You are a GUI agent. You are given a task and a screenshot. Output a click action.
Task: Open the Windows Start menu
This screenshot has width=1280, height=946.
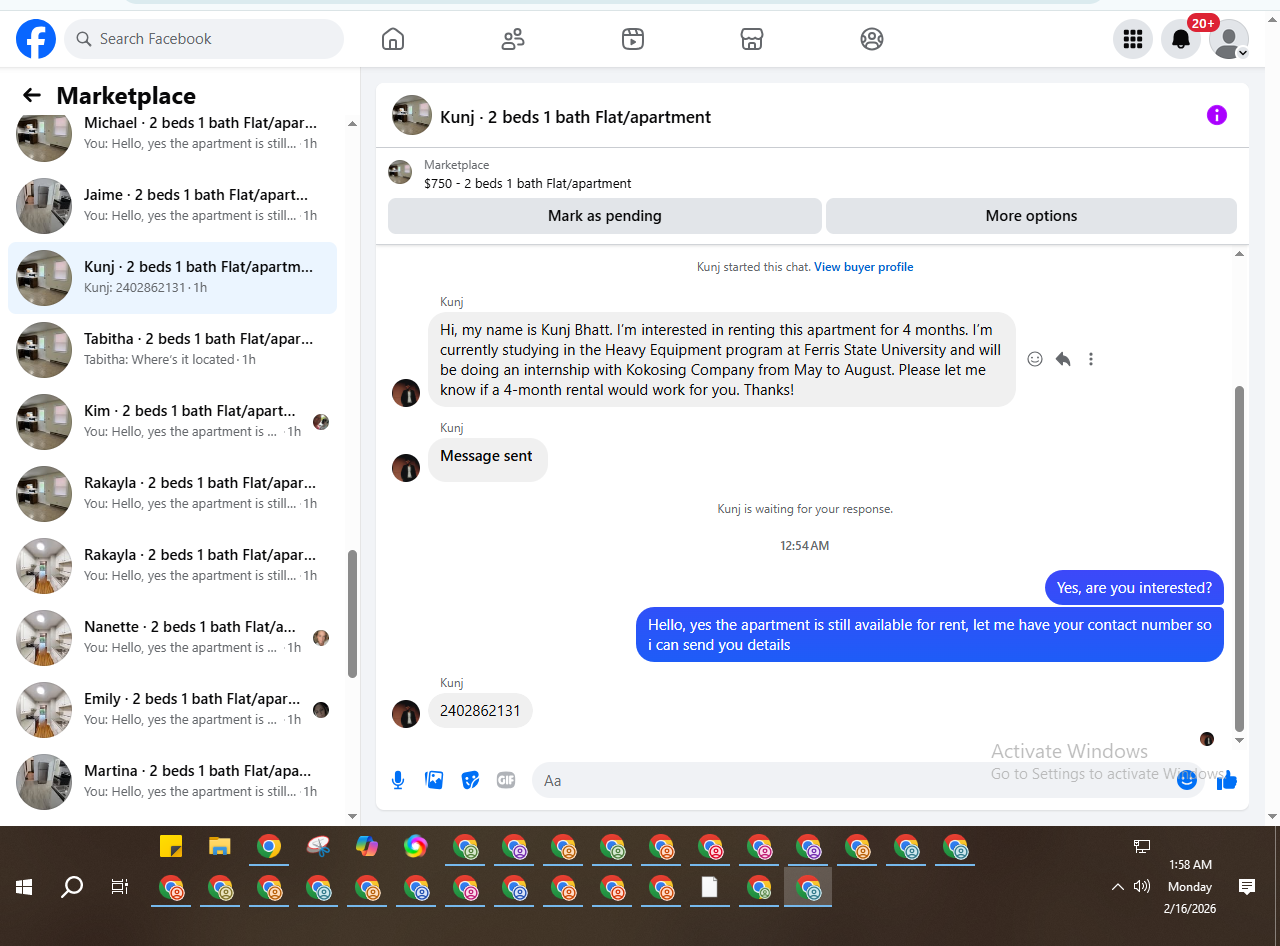click(x=24, y=887)
